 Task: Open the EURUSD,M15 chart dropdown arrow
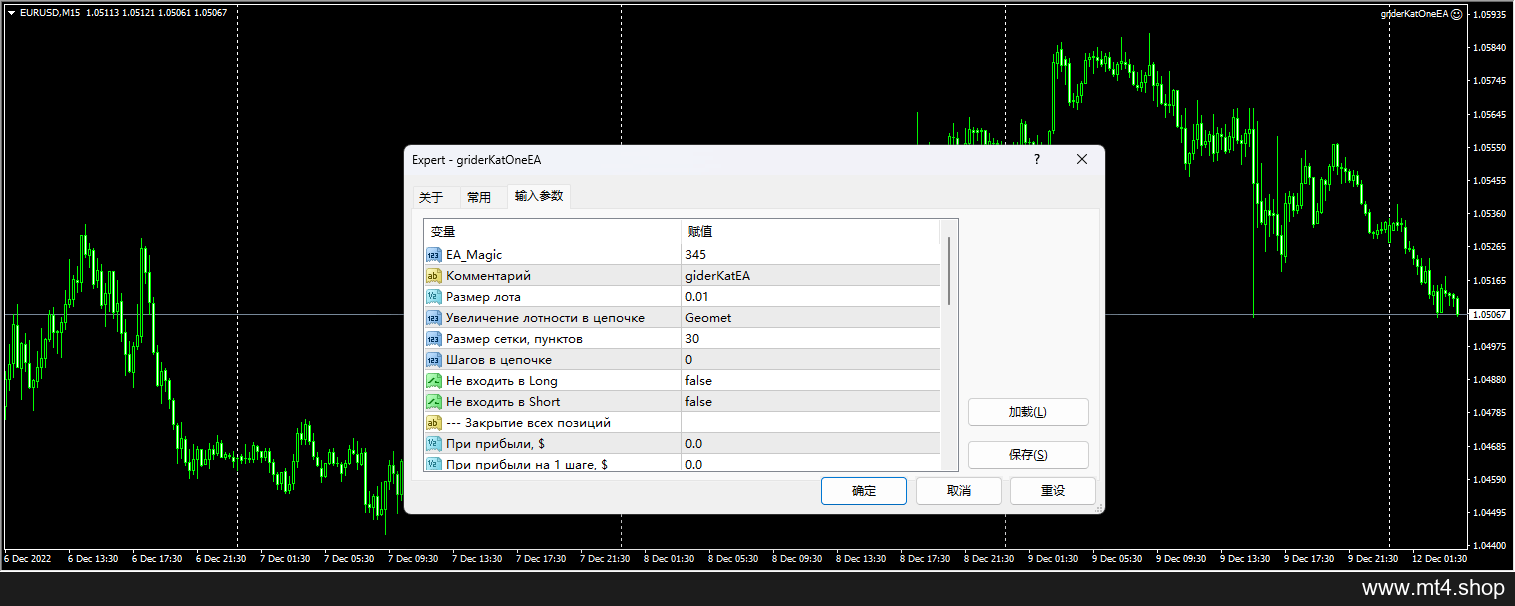(x=11, y=13)
